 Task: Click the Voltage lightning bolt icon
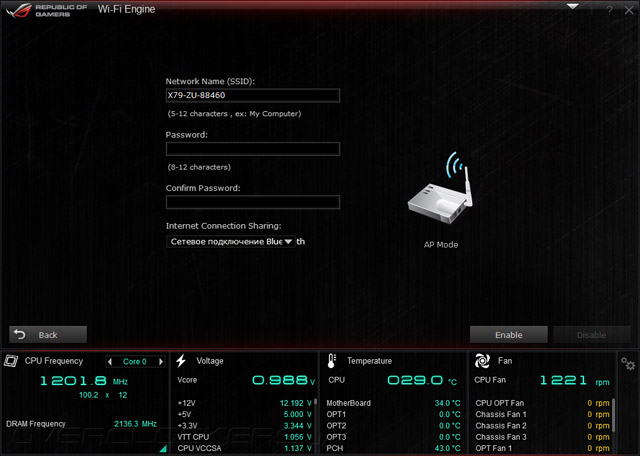181,361
